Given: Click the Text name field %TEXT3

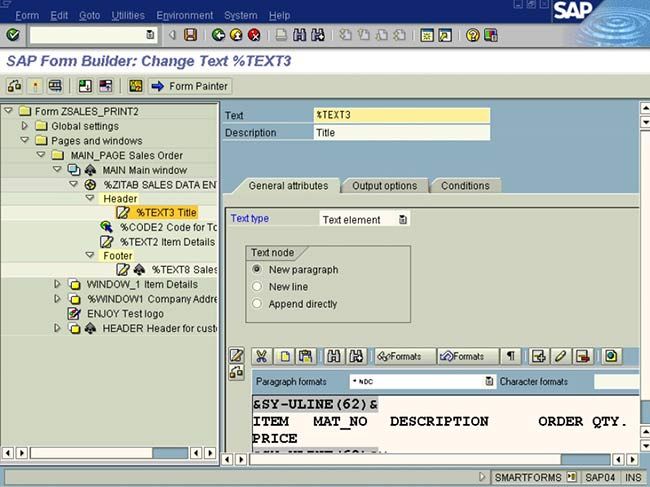Looking at the screenshot, I should [x=402, y=115].
